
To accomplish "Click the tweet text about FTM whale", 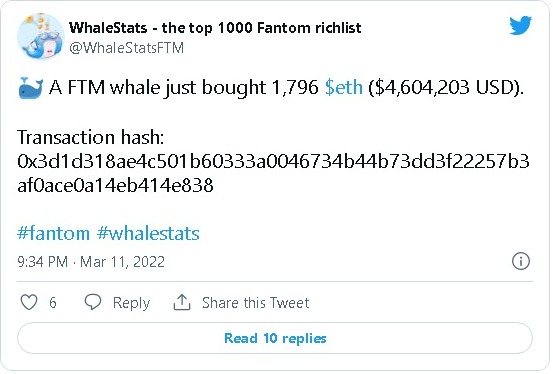I will (x=286, y=88).
